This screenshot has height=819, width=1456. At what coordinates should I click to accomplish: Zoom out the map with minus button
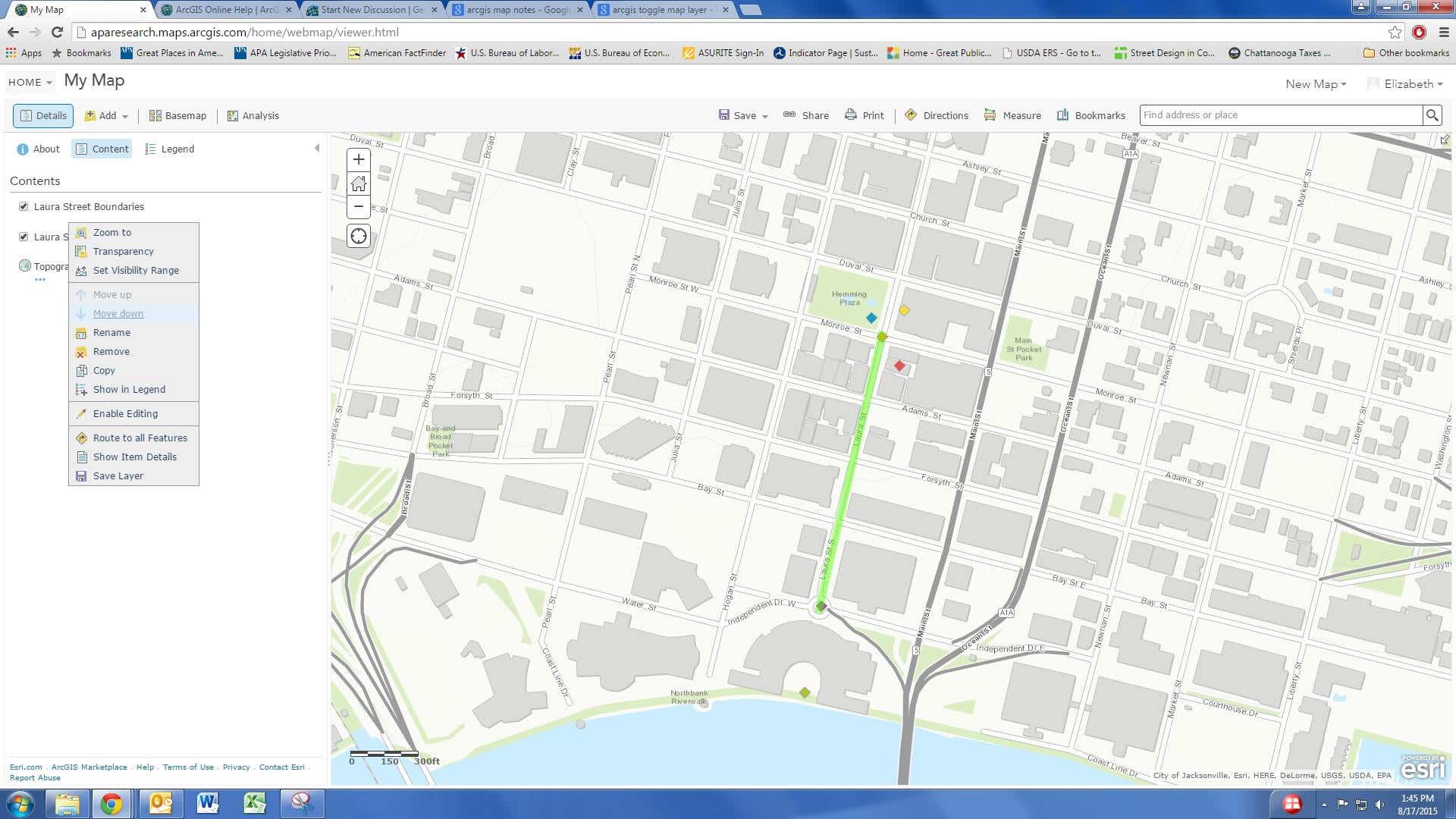click(x=359, y=207)
